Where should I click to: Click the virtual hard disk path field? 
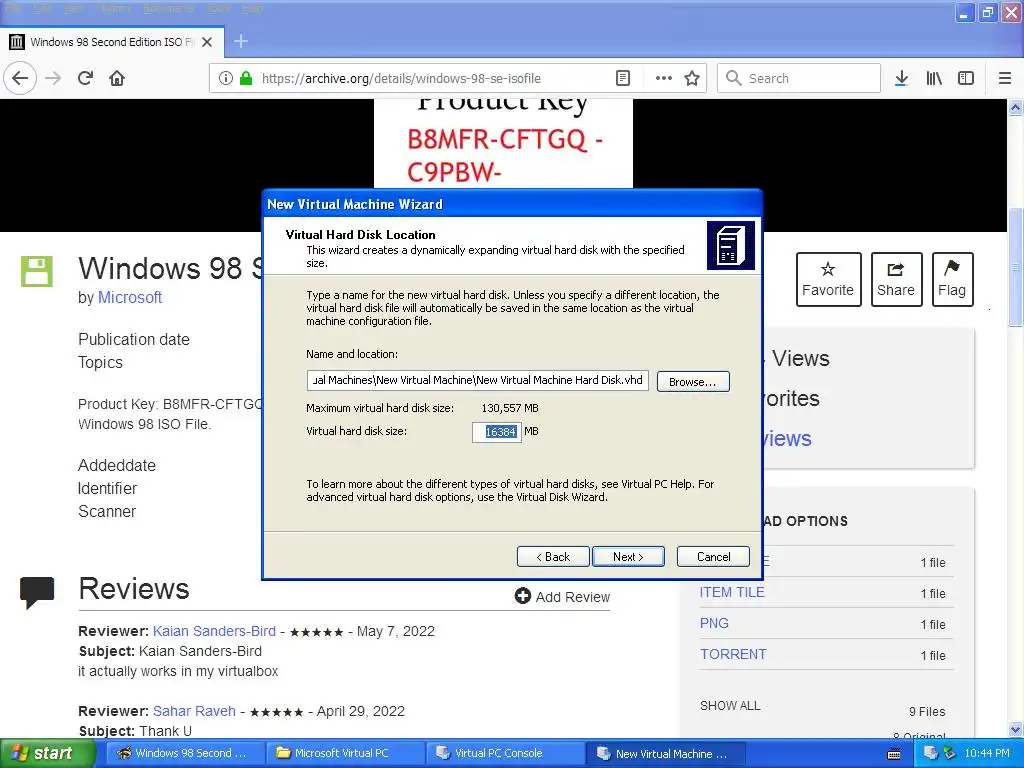coord(477,380)
